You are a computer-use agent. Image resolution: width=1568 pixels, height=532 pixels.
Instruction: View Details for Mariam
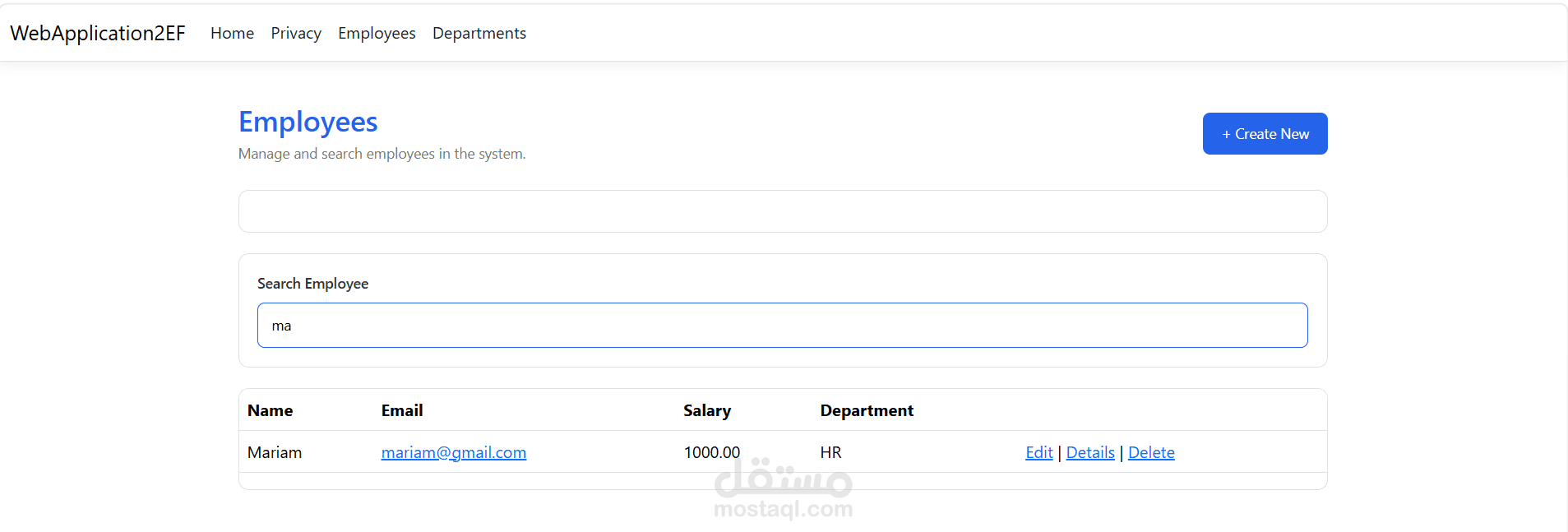[1090, 452]
